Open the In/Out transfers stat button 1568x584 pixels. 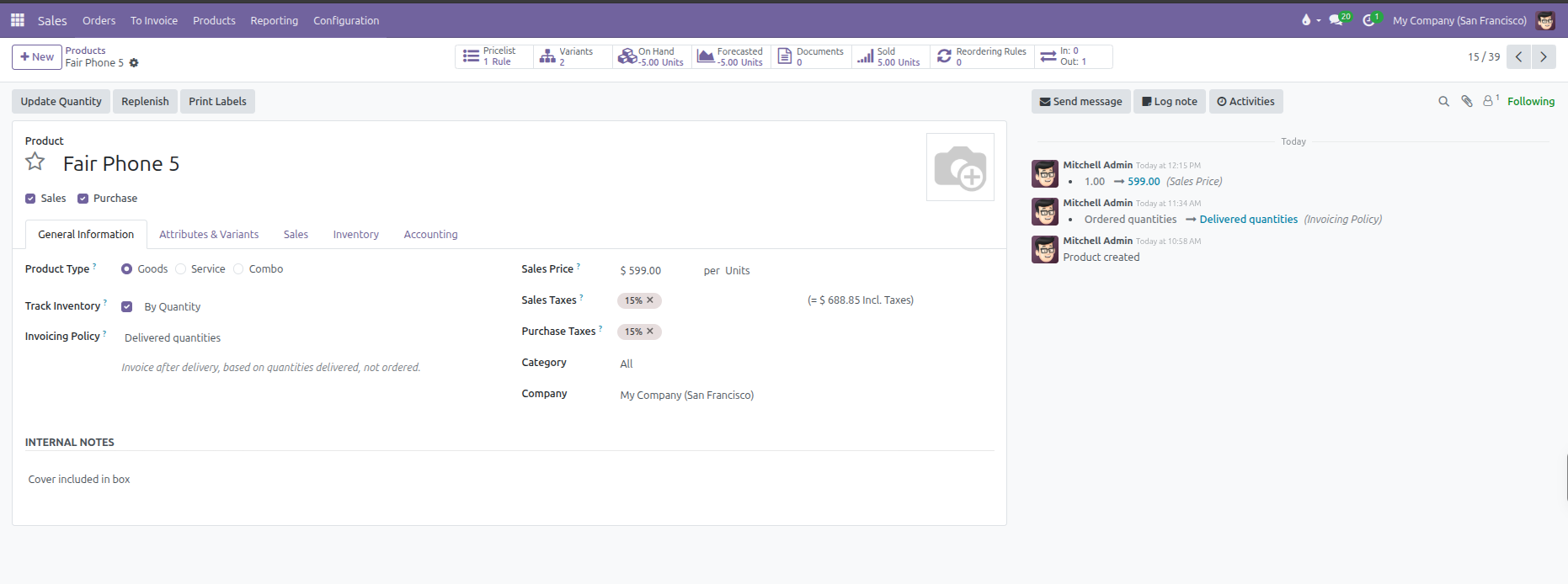(x=1074, y=56)
